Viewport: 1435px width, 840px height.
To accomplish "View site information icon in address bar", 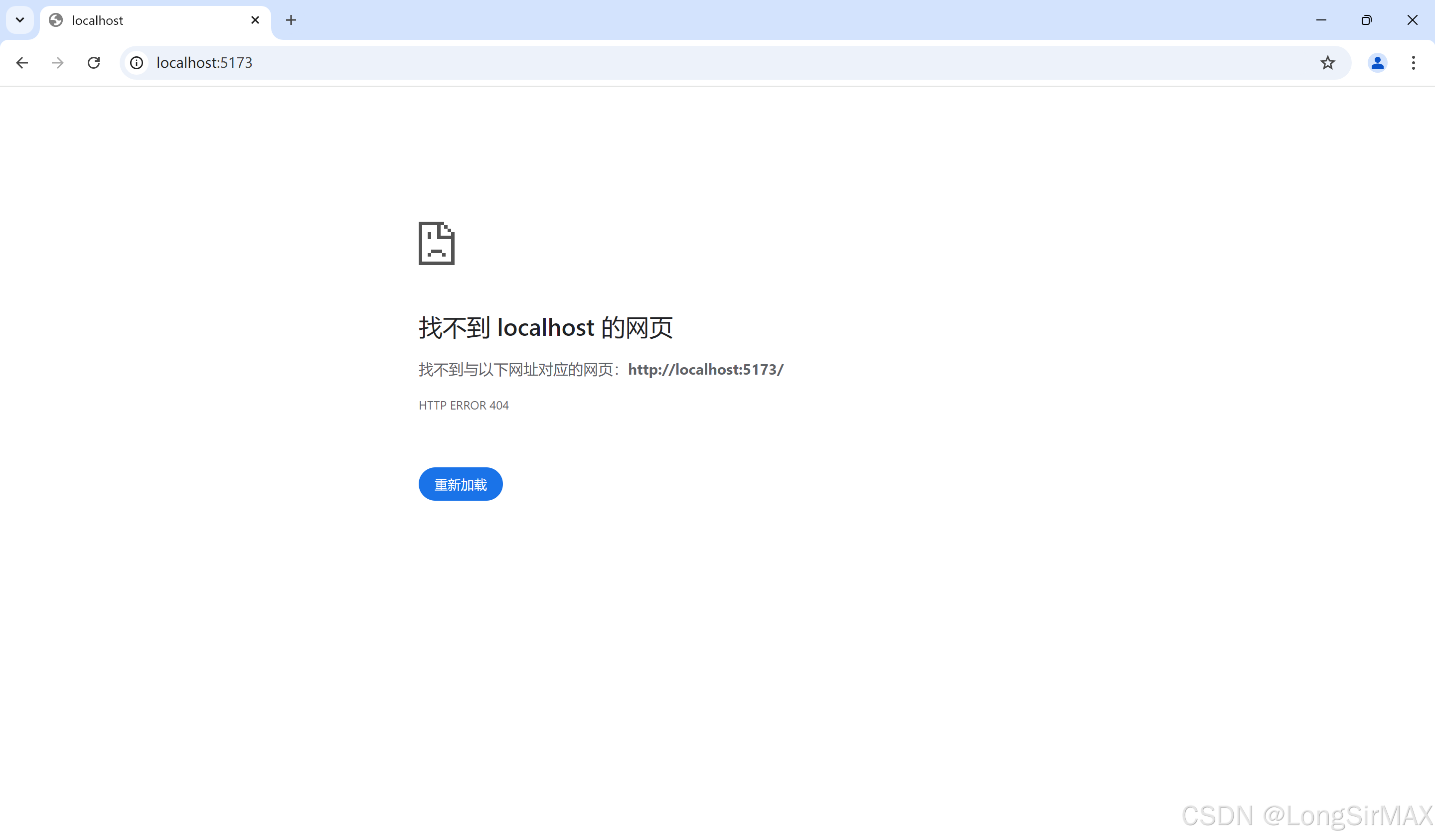I will tap(137, 63).
